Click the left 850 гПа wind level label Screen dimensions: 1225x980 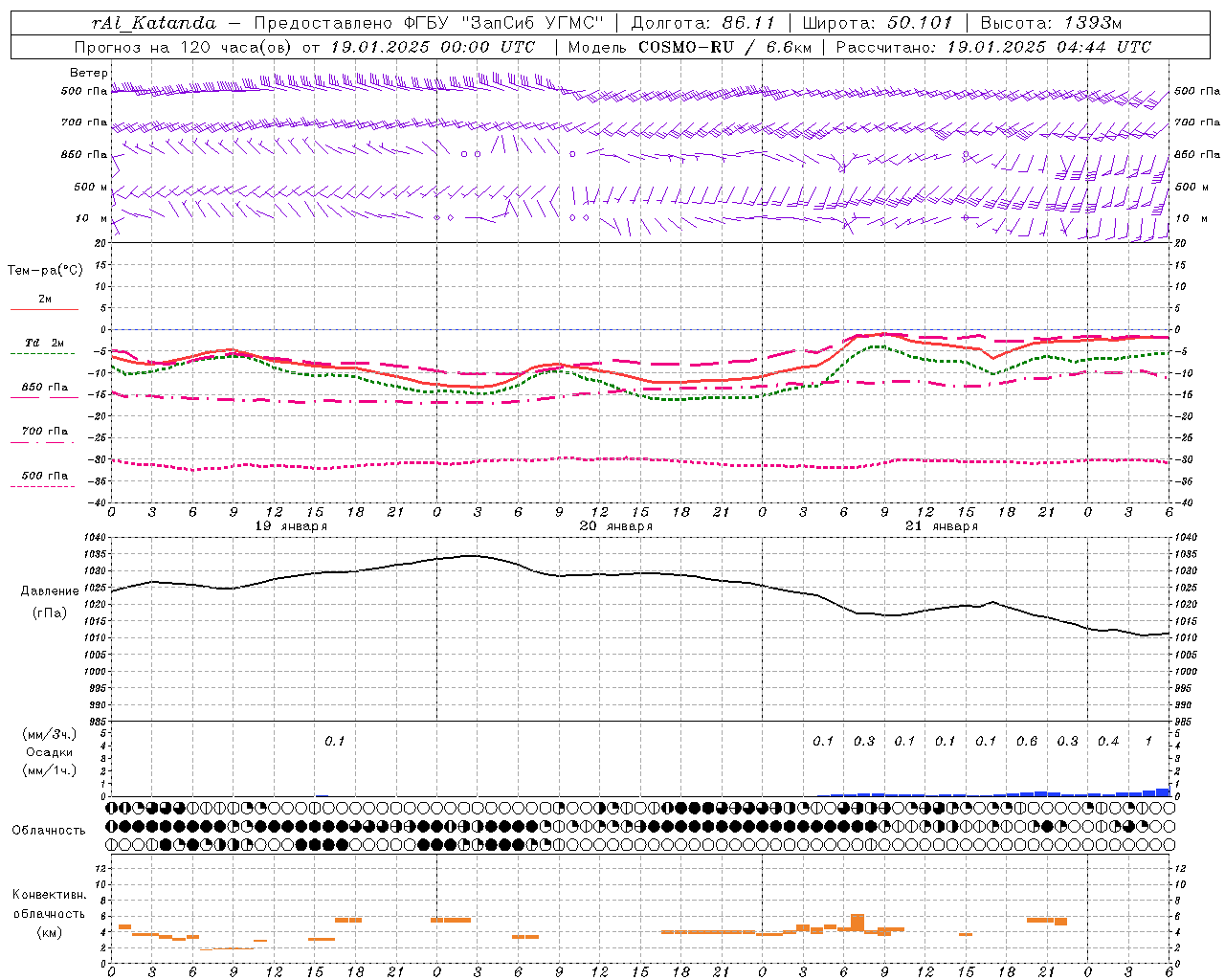point(84,154)
